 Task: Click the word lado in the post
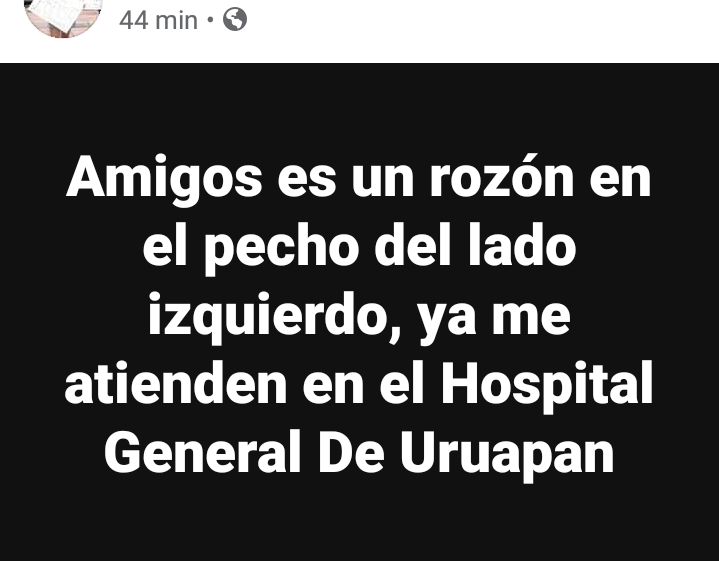coord(522,244)
